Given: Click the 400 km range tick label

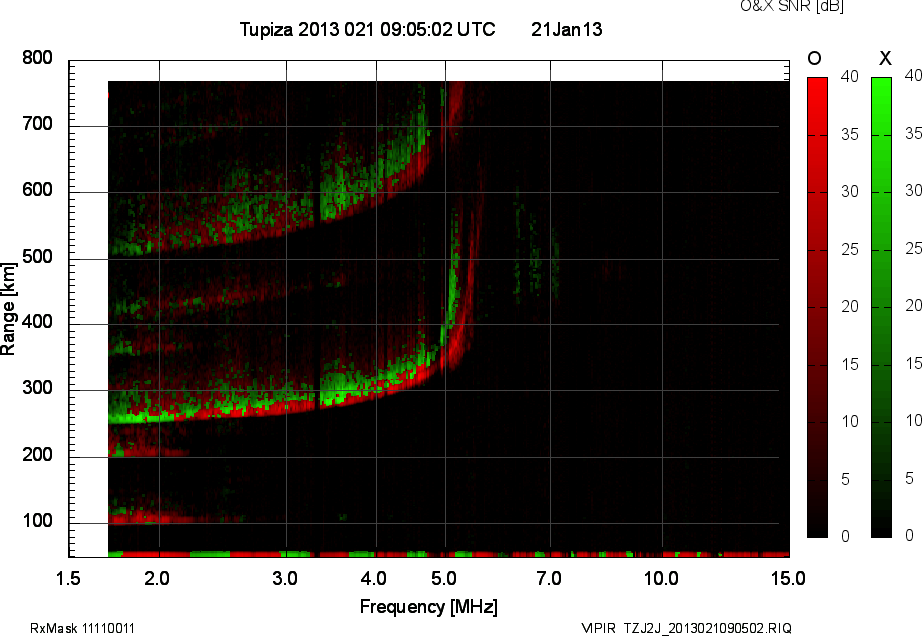Looking at the screenshot, I should coord(37,322).
